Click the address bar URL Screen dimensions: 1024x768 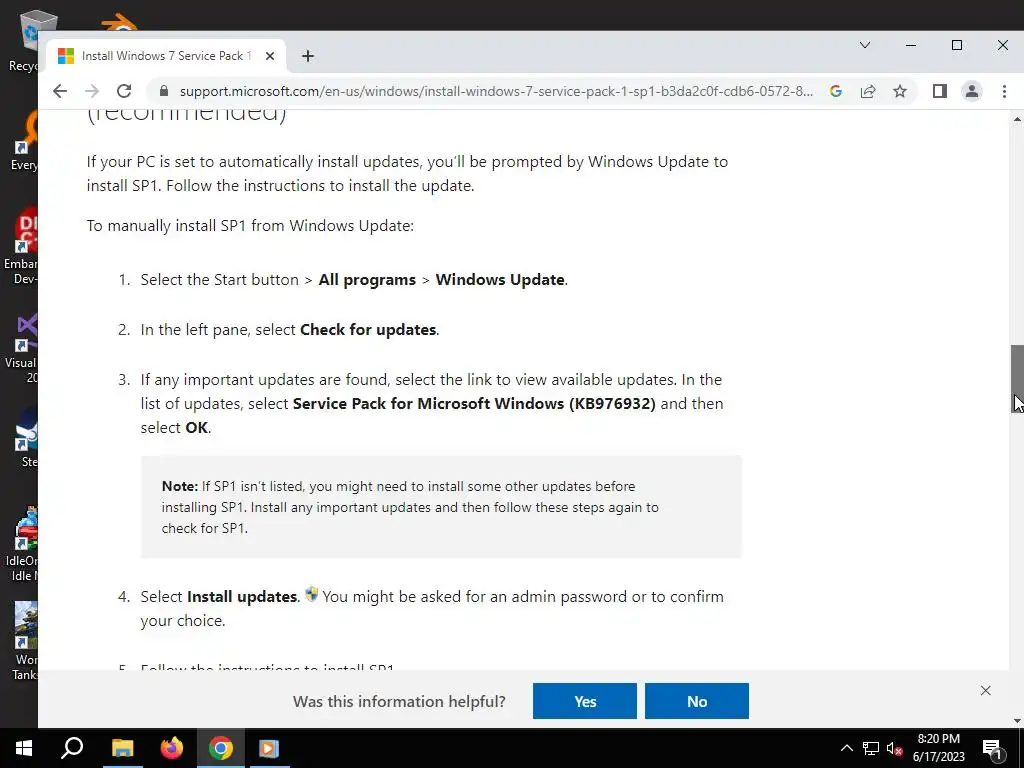496,91
